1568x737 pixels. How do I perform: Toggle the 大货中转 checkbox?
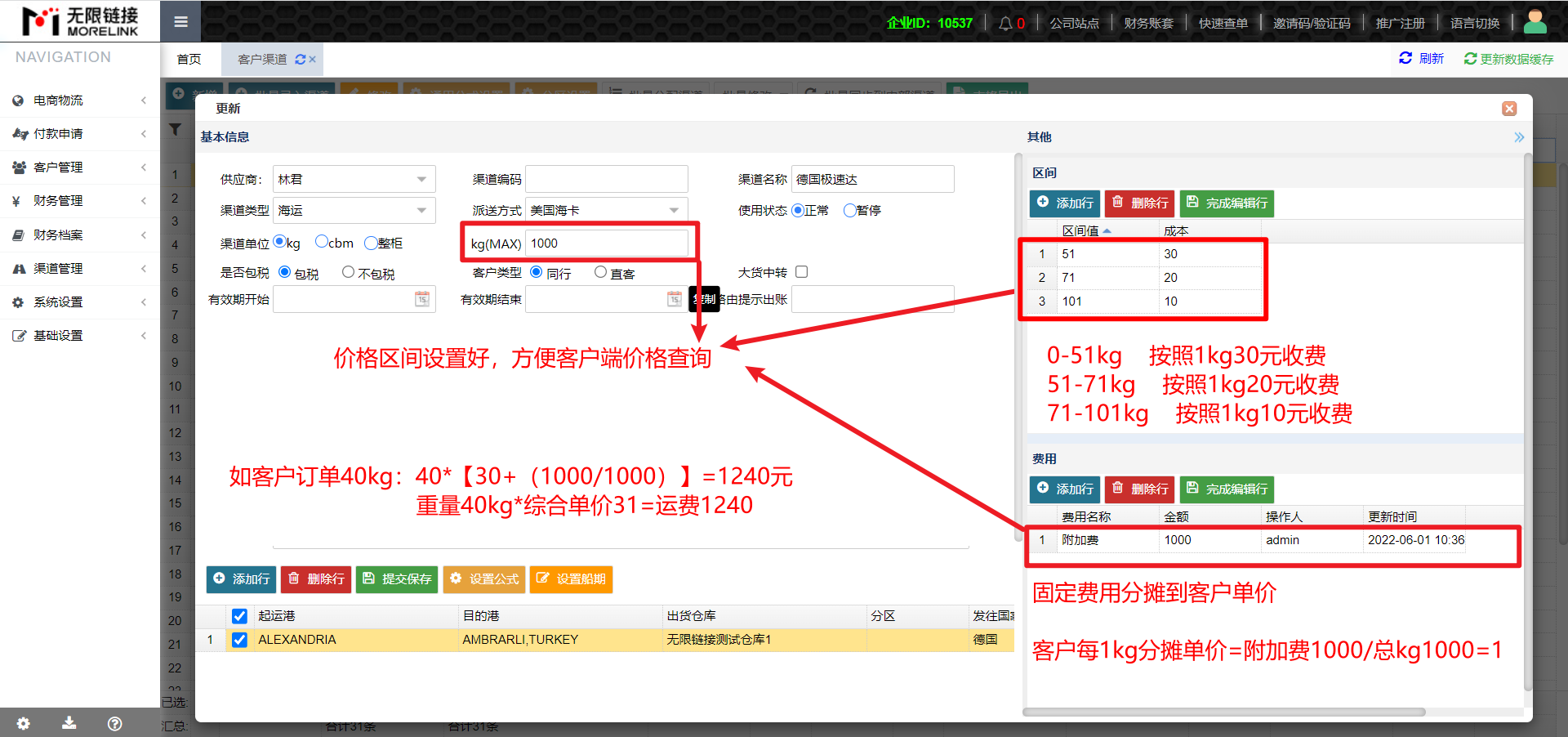click(801, 272)
